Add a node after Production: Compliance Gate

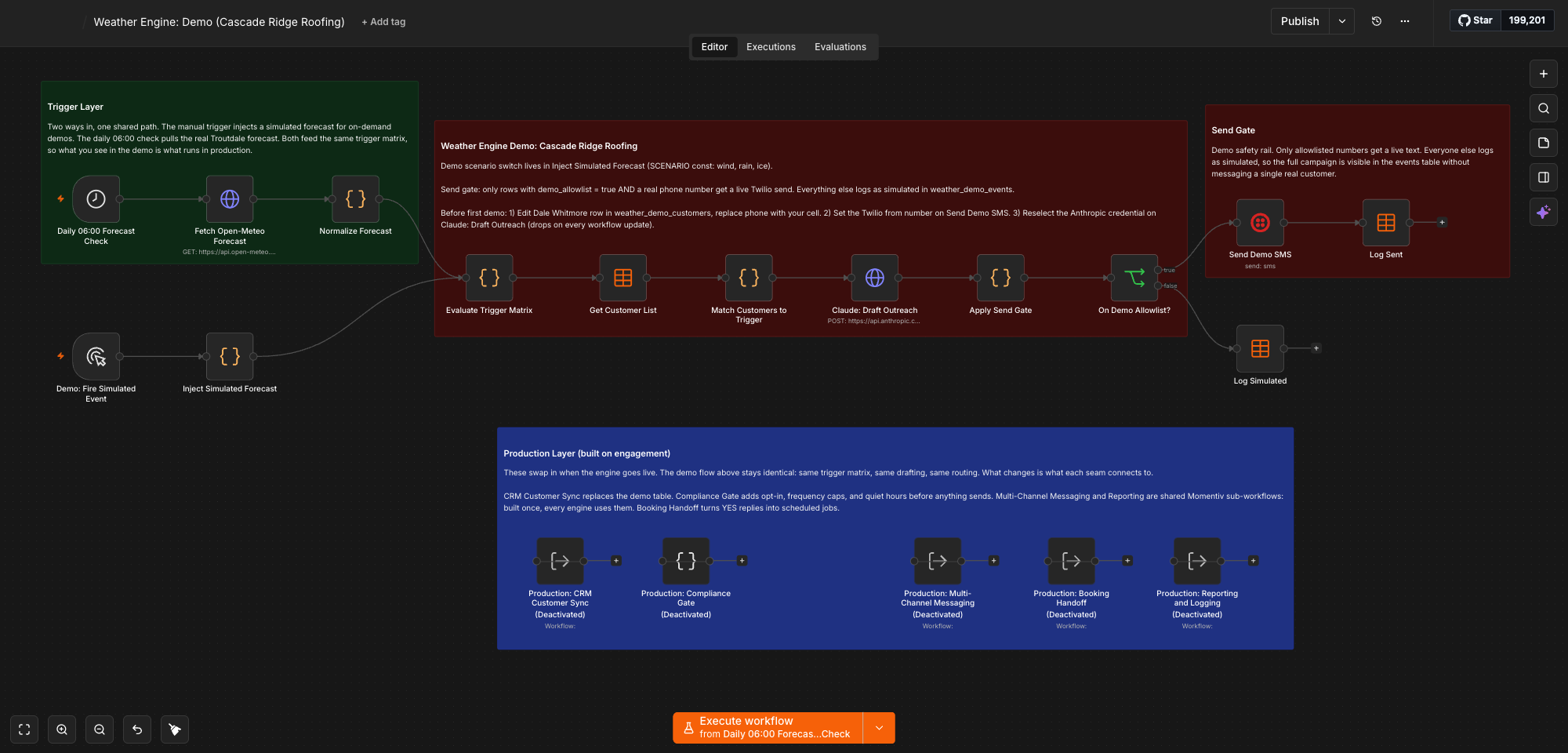click(742, 561)
